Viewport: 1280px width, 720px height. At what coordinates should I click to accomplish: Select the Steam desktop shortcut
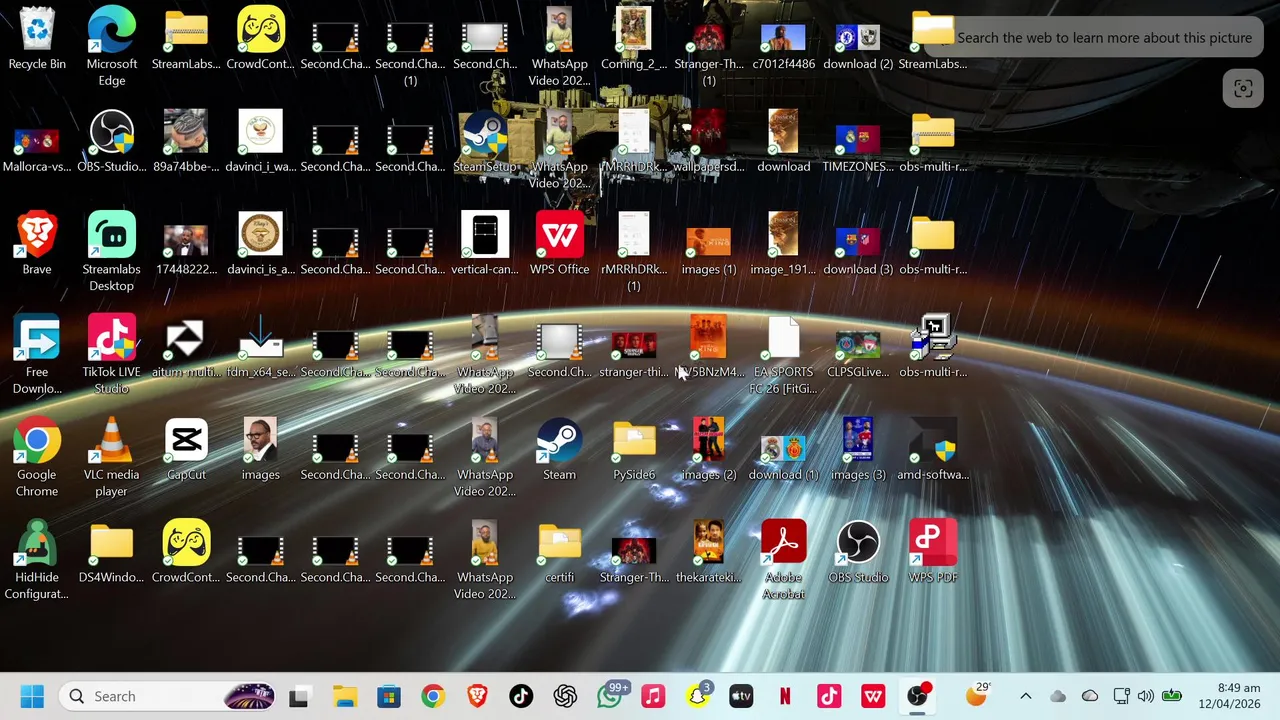[559, 450]
